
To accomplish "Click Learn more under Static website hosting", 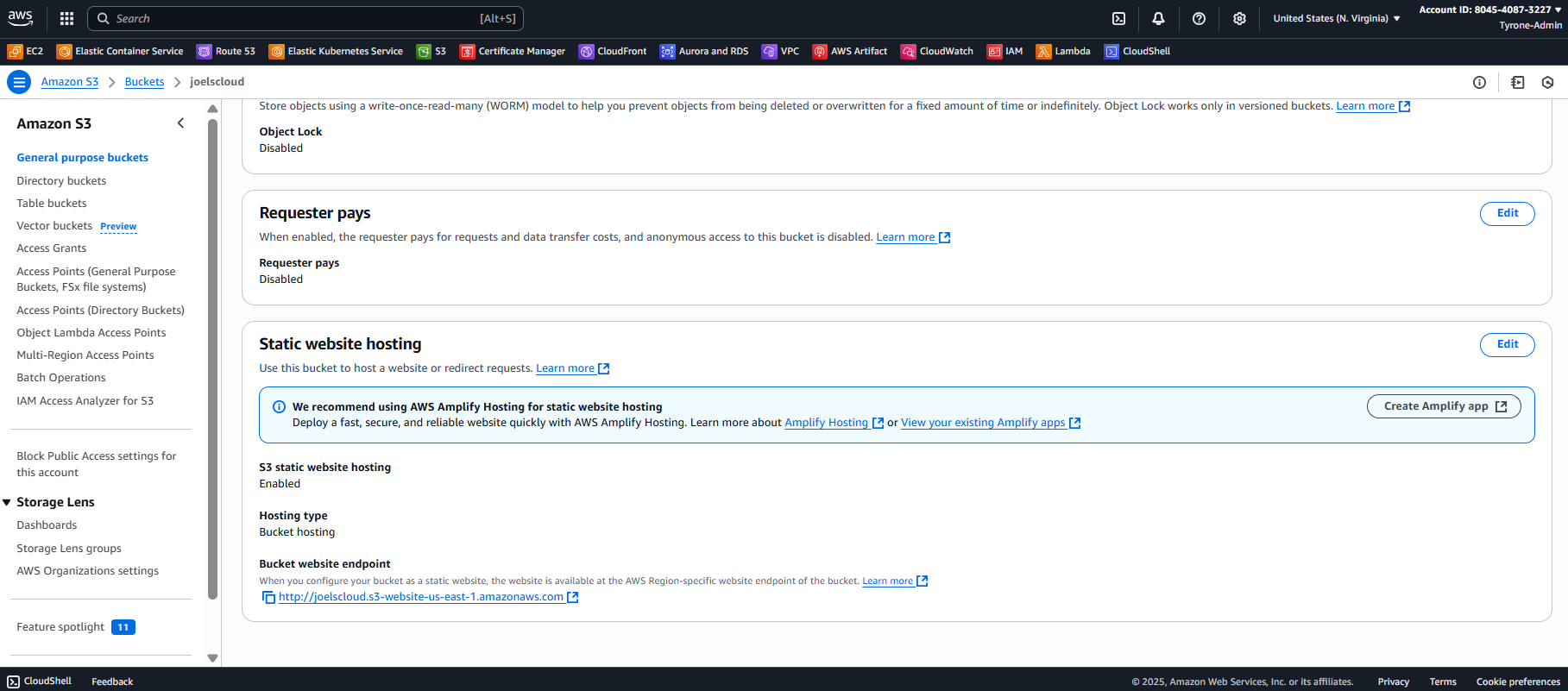I will (572, 368).
